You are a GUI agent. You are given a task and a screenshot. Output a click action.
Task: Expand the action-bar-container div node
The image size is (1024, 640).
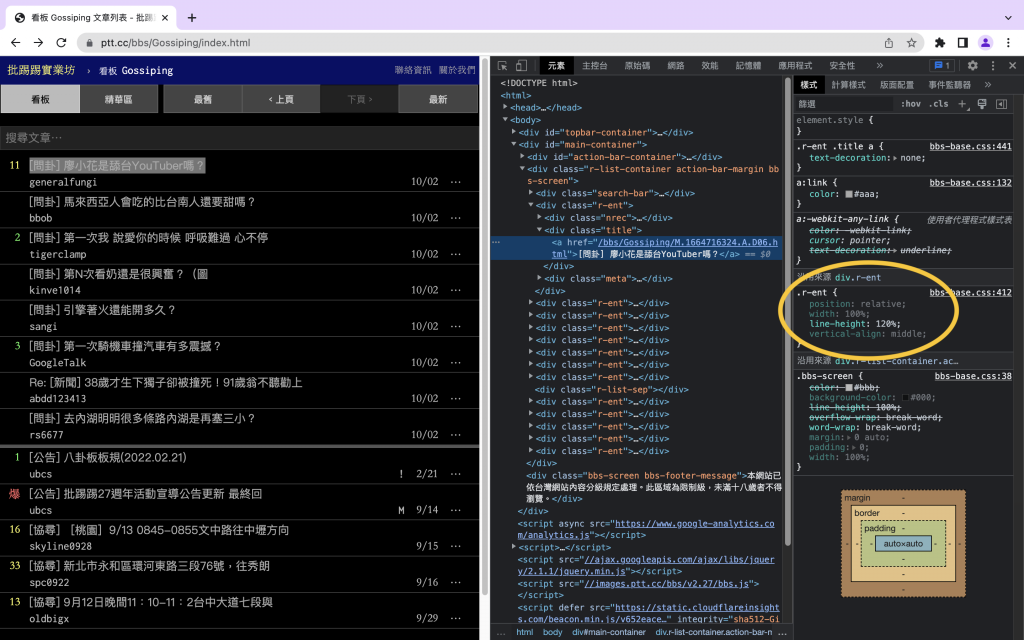click(x=522, y=157)
